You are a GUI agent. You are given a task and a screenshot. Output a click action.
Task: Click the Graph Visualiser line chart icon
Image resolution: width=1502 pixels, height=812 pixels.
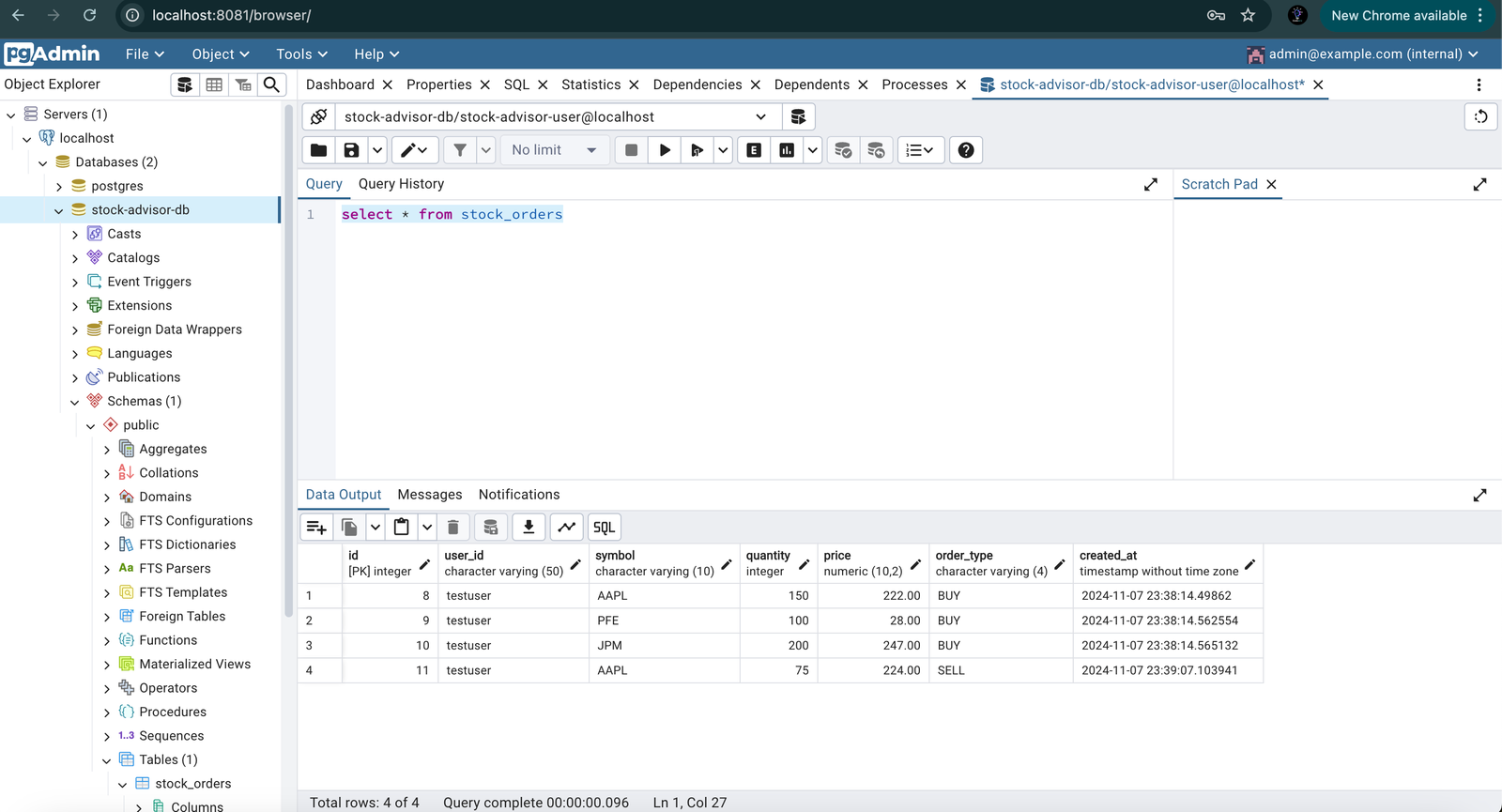[567, 528]
